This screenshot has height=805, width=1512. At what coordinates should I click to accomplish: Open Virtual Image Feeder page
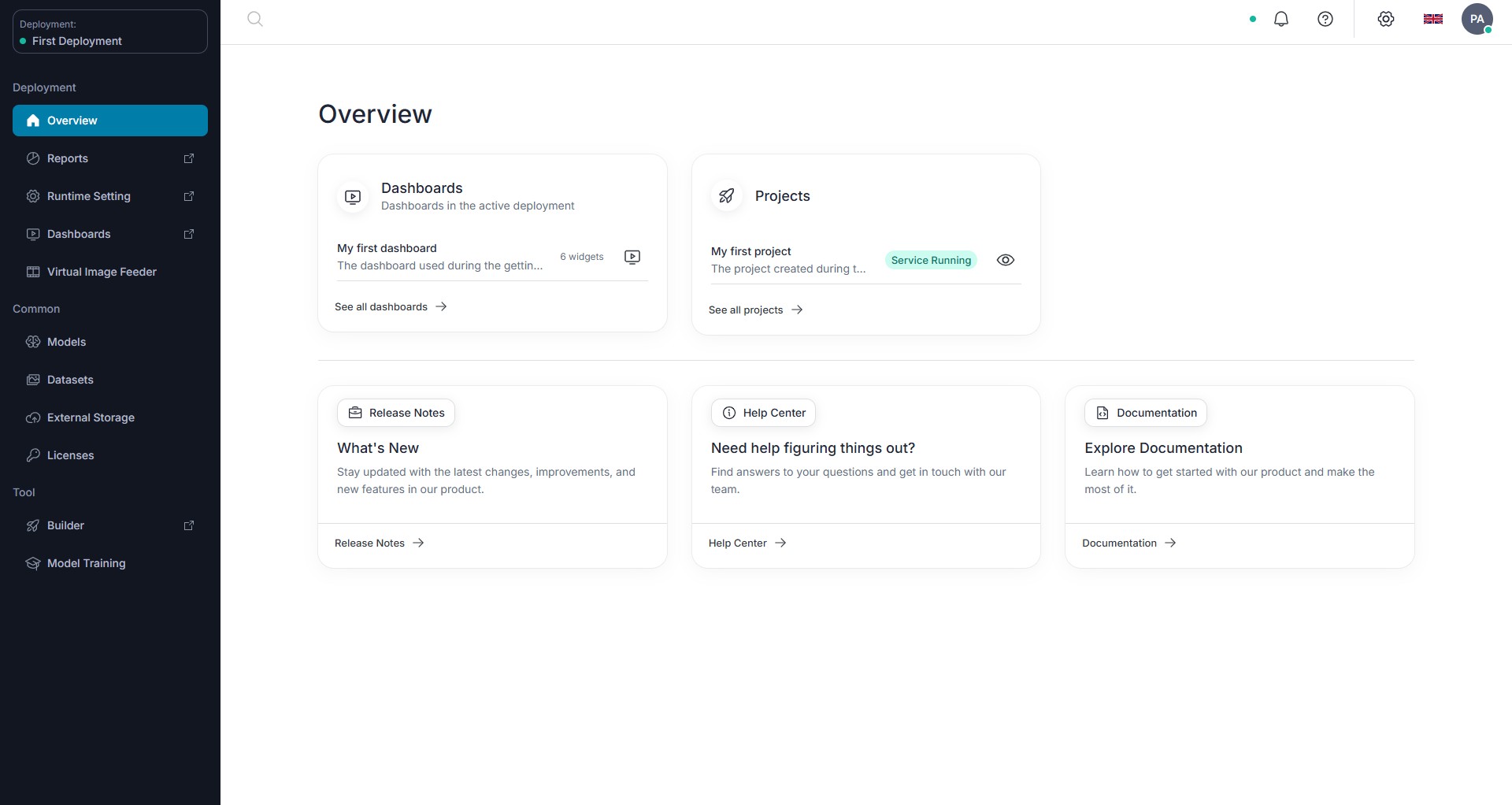tap(110, 272)
